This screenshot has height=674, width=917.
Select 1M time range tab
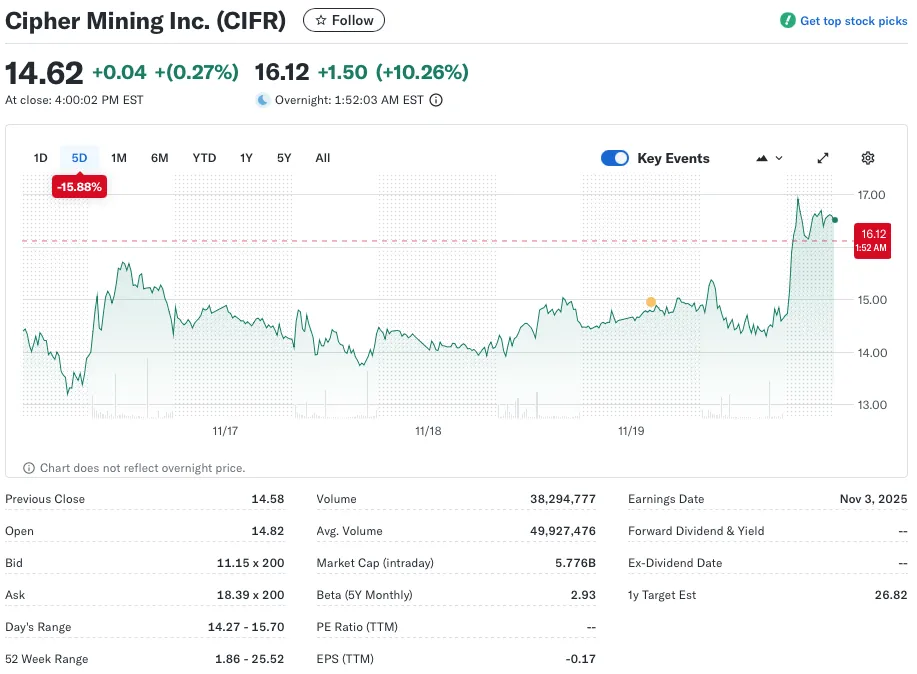119,158
